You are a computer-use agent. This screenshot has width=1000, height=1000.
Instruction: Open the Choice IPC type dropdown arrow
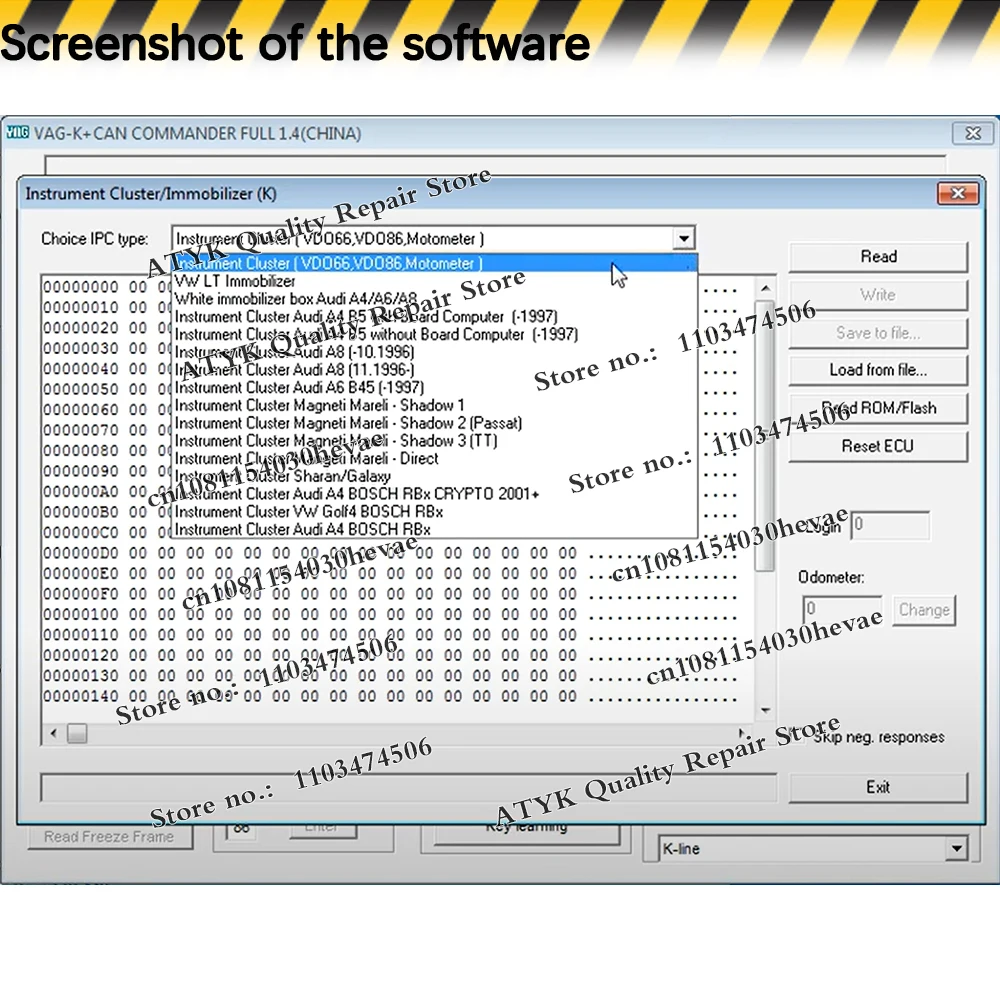[683, 239]
